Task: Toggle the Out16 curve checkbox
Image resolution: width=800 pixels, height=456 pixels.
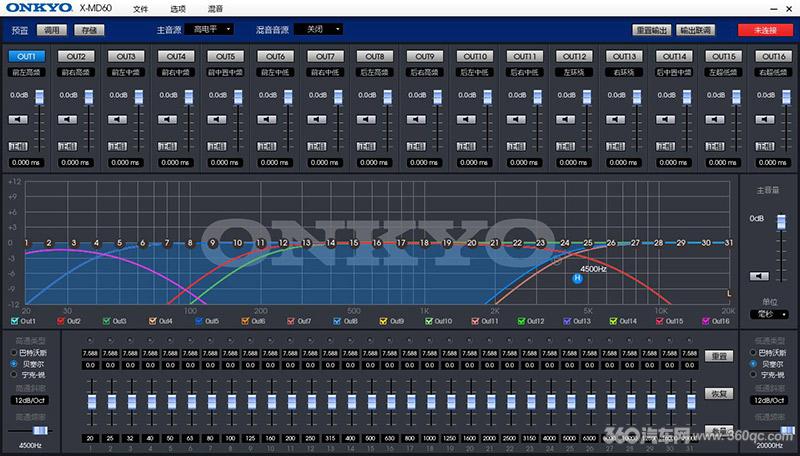Action: [x=706, y=321]
